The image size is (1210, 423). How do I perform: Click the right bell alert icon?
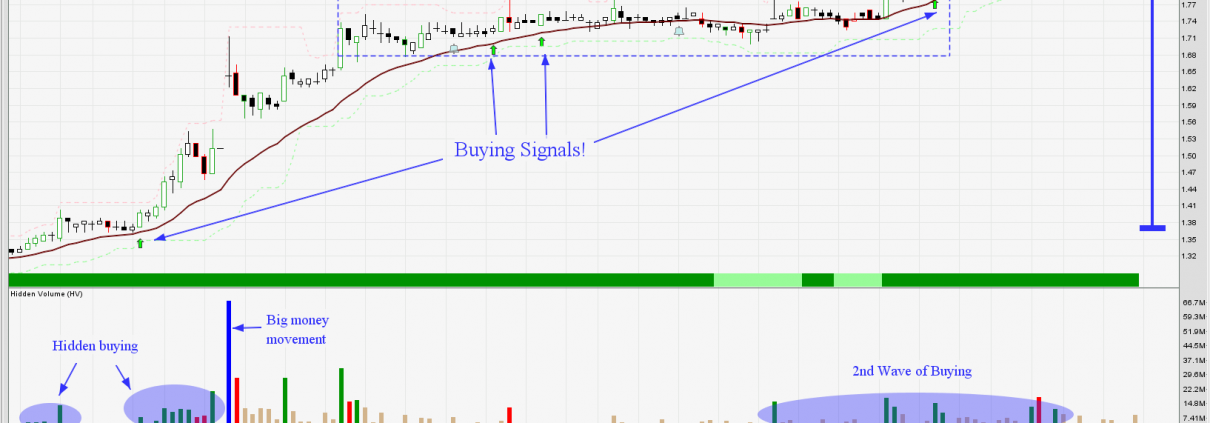(x=679, y=32)
